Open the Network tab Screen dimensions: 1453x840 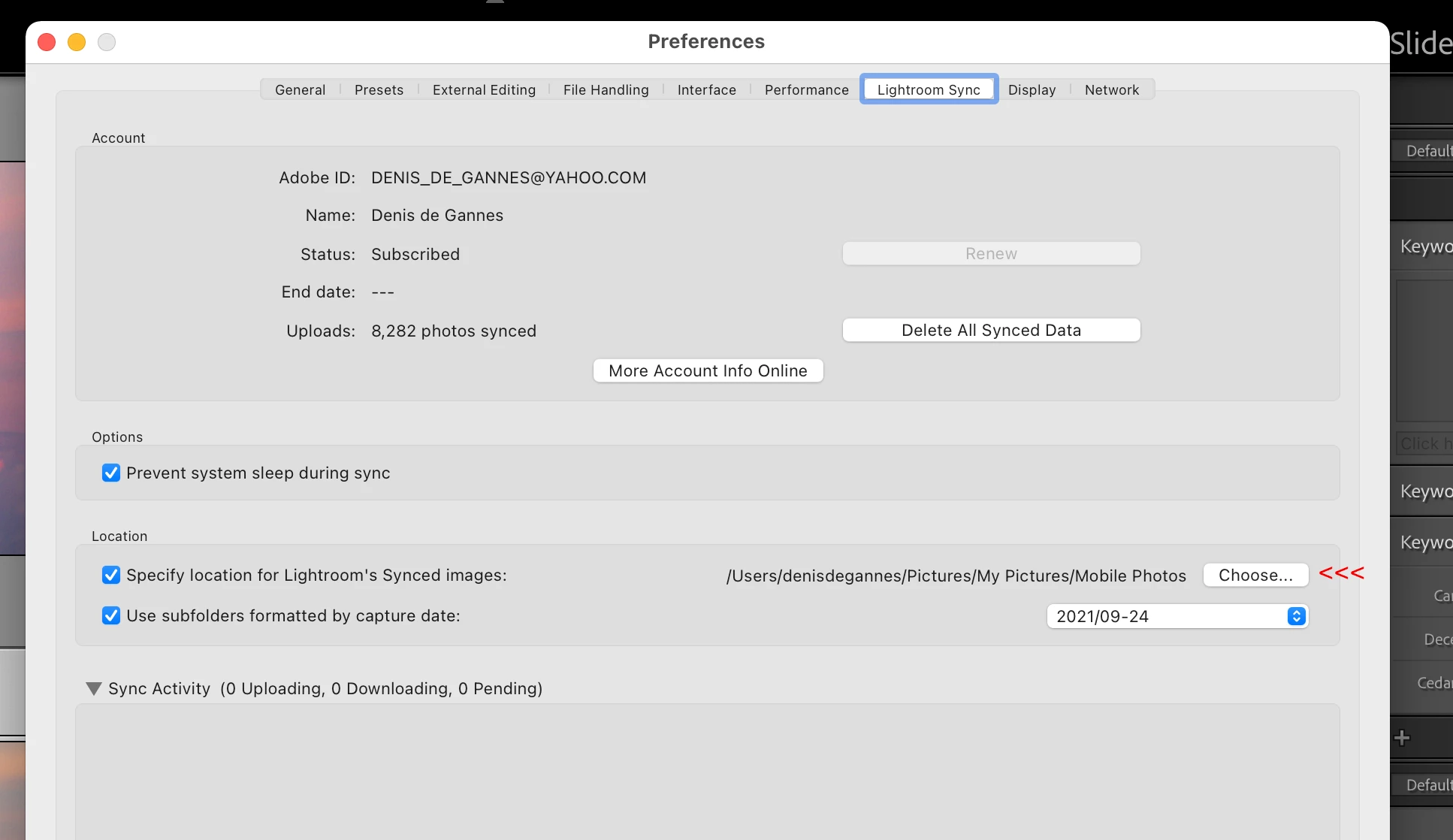click(1111, 90)
